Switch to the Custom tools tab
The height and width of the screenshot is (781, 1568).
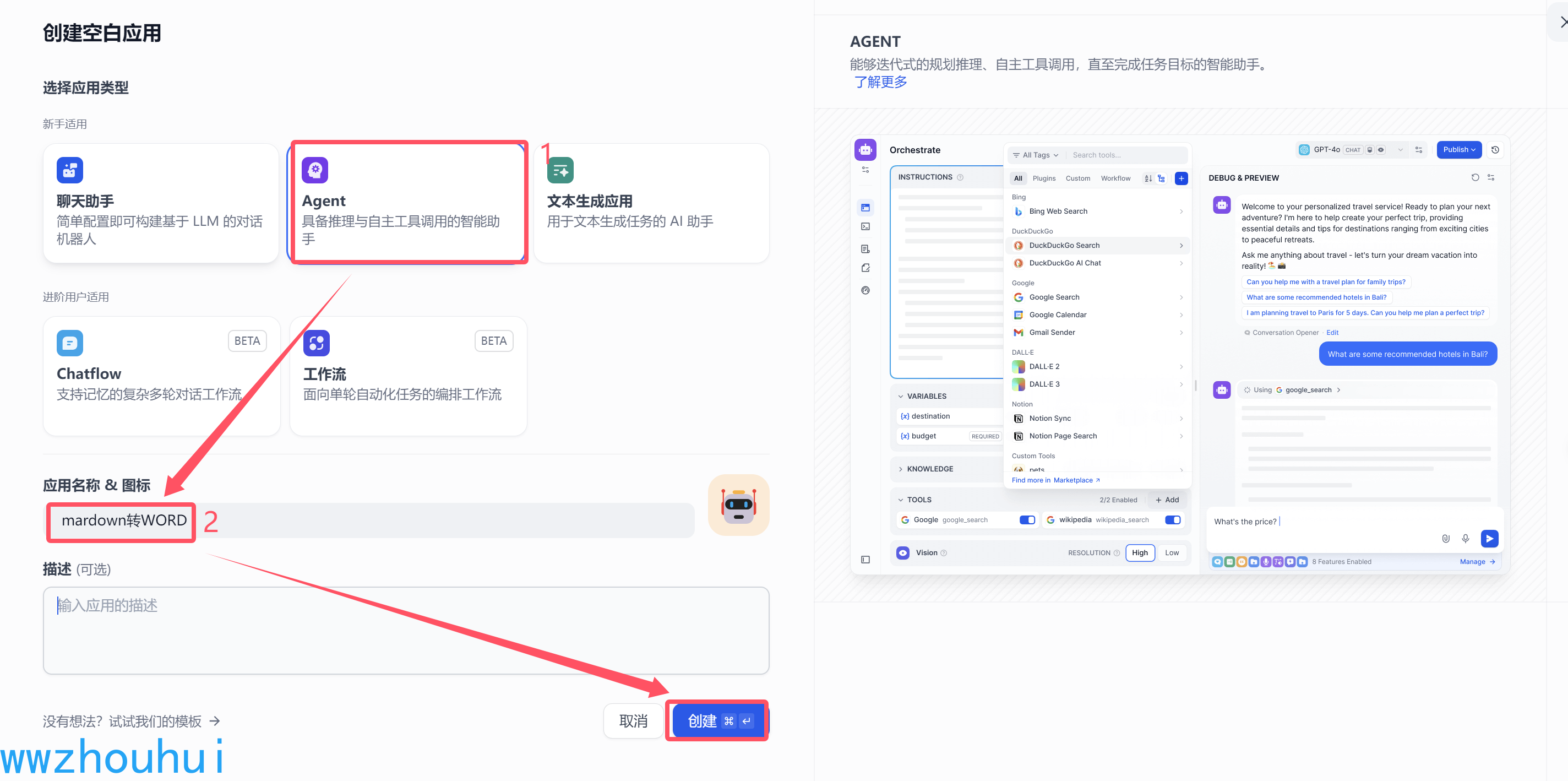click(x=1077, y=178)
